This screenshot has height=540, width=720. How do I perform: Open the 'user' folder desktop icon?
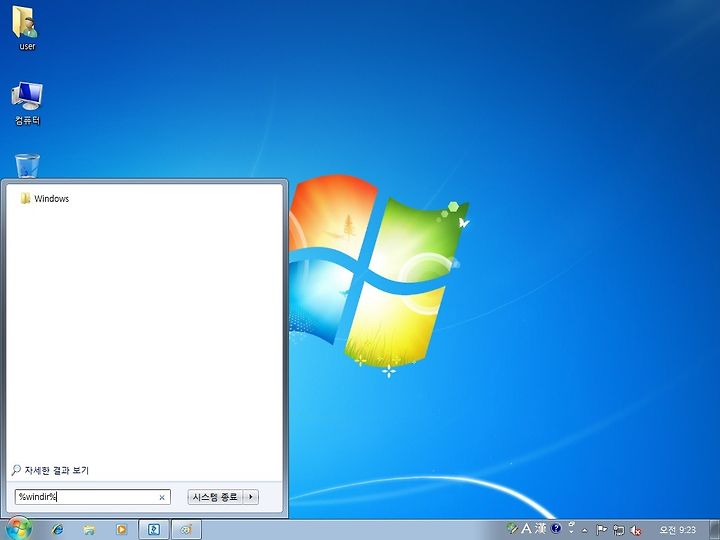[26, 28]
